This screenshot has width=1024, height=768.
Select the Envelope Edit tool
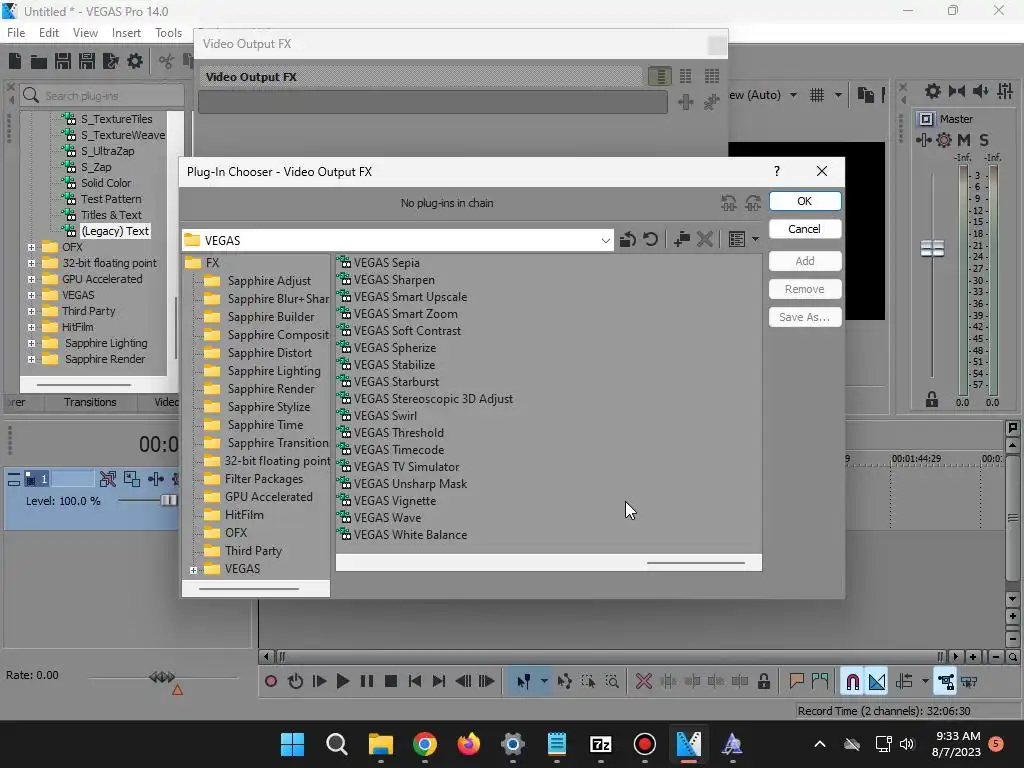[565, 682]
